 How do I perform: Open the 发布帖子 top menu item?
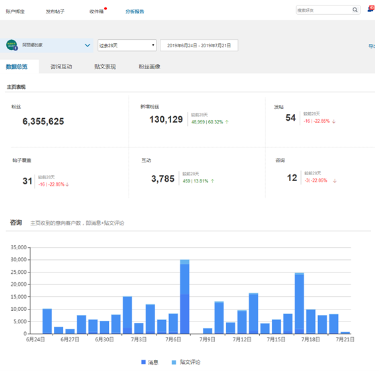(x=55, y=11)
